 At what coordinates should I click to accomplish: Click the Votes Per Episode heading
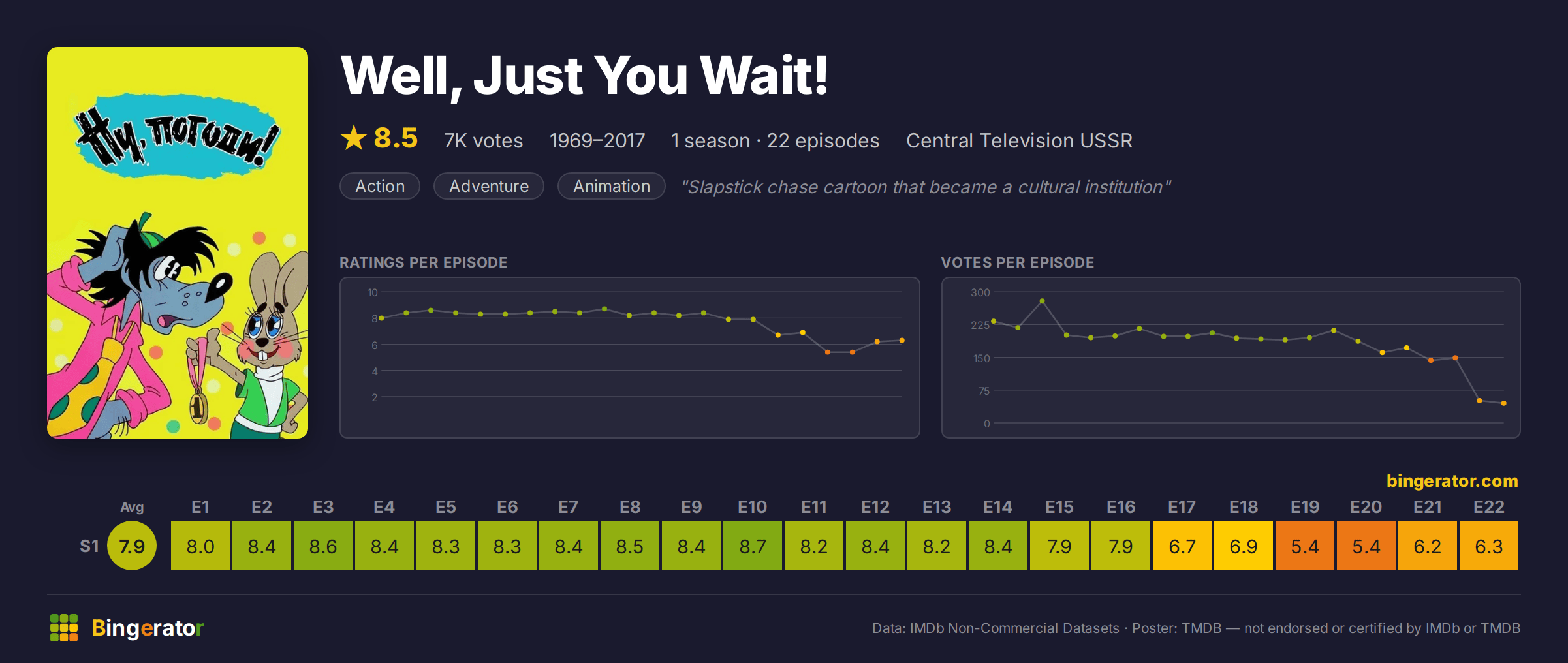click(1018, 262)
